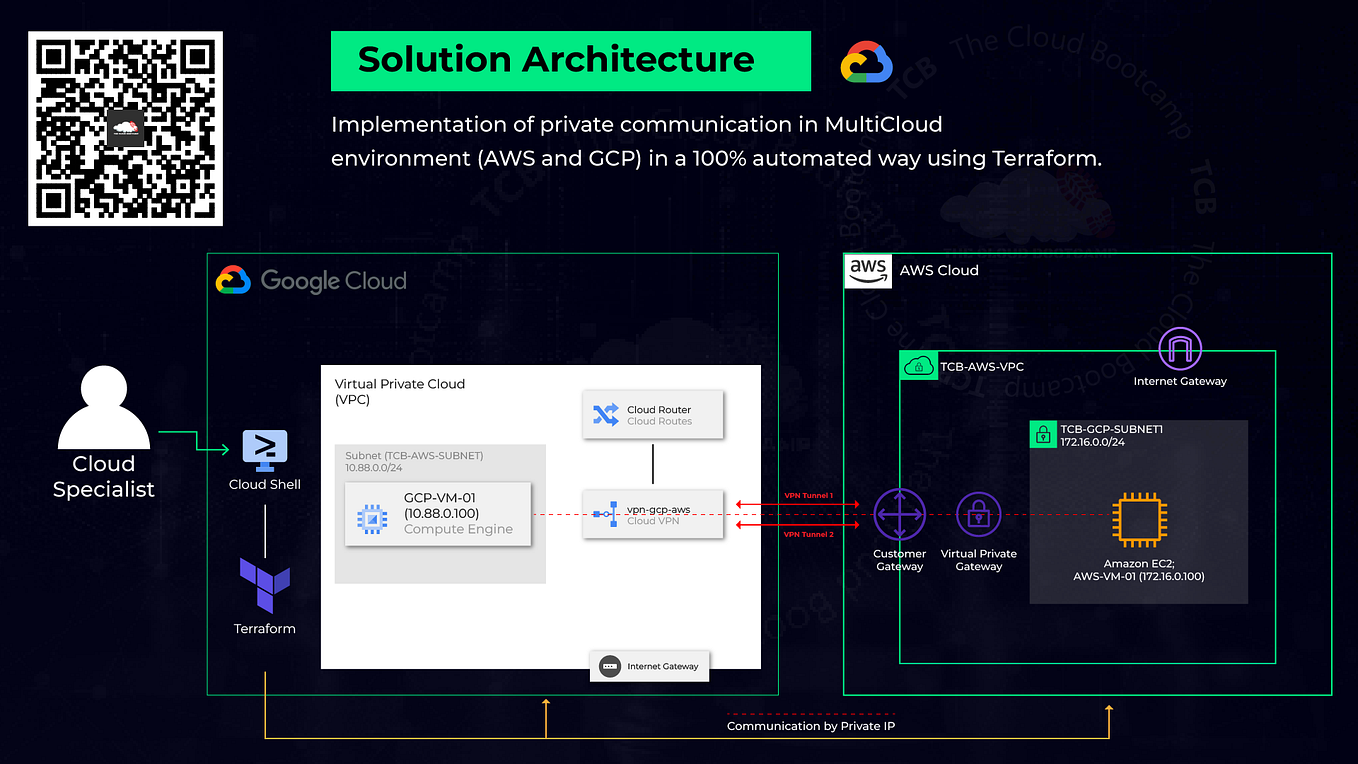Click the TCB-GCP-SUBNET1 padlock badge

(1045, 433)
